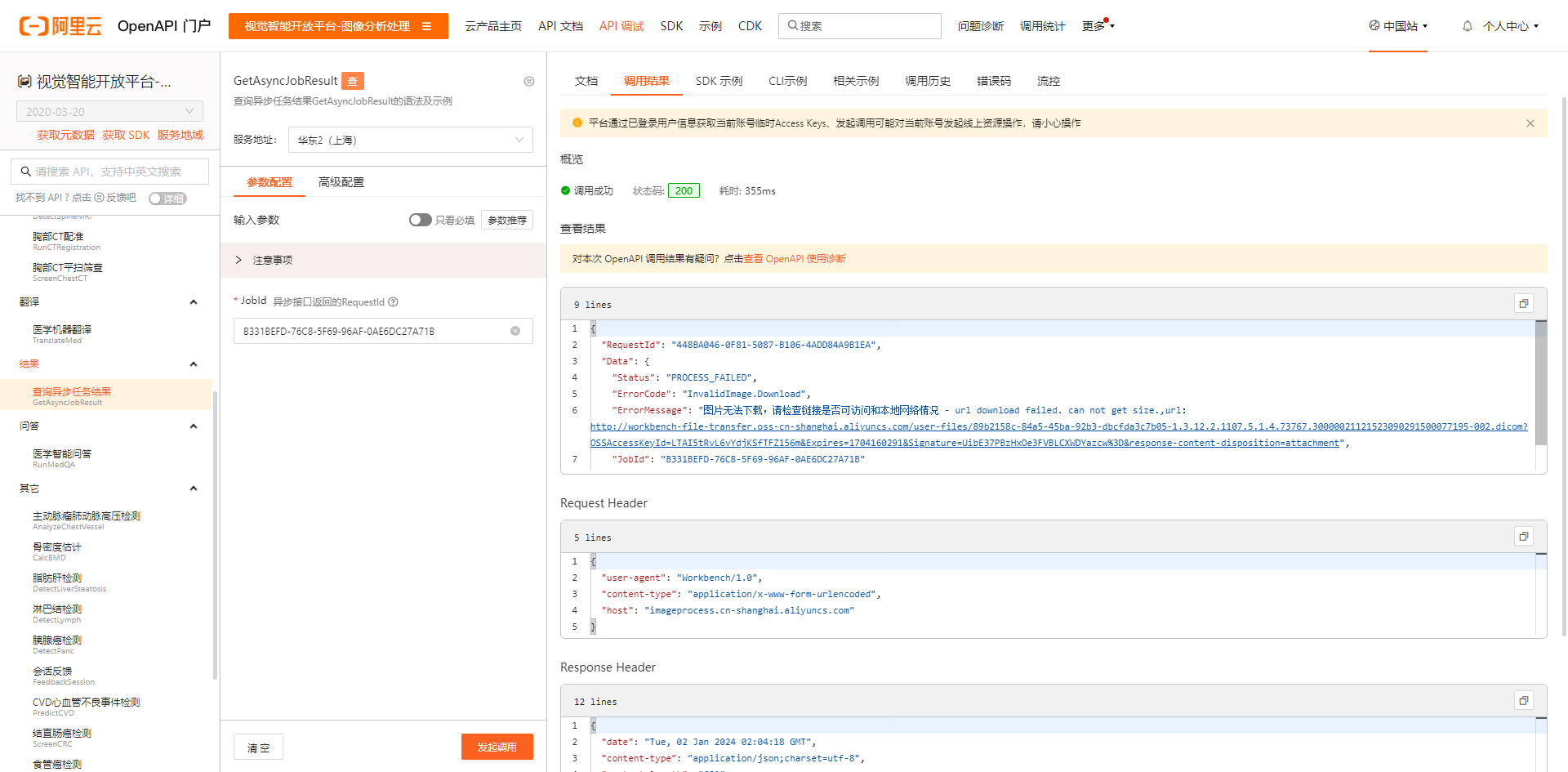
Task: Select 胸部CT配准 in sidebar
Action: [66, 240]
